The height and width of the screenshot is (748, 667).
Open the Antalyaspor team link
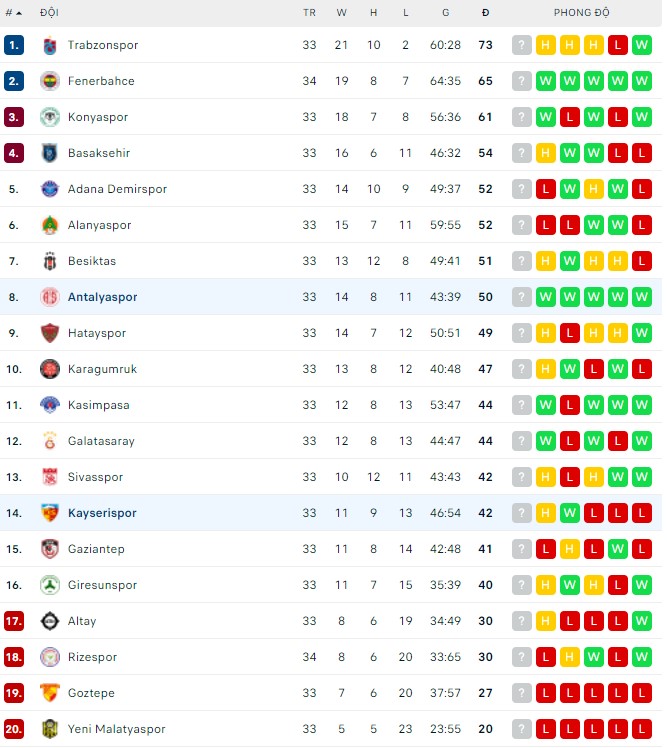(102, 297)
